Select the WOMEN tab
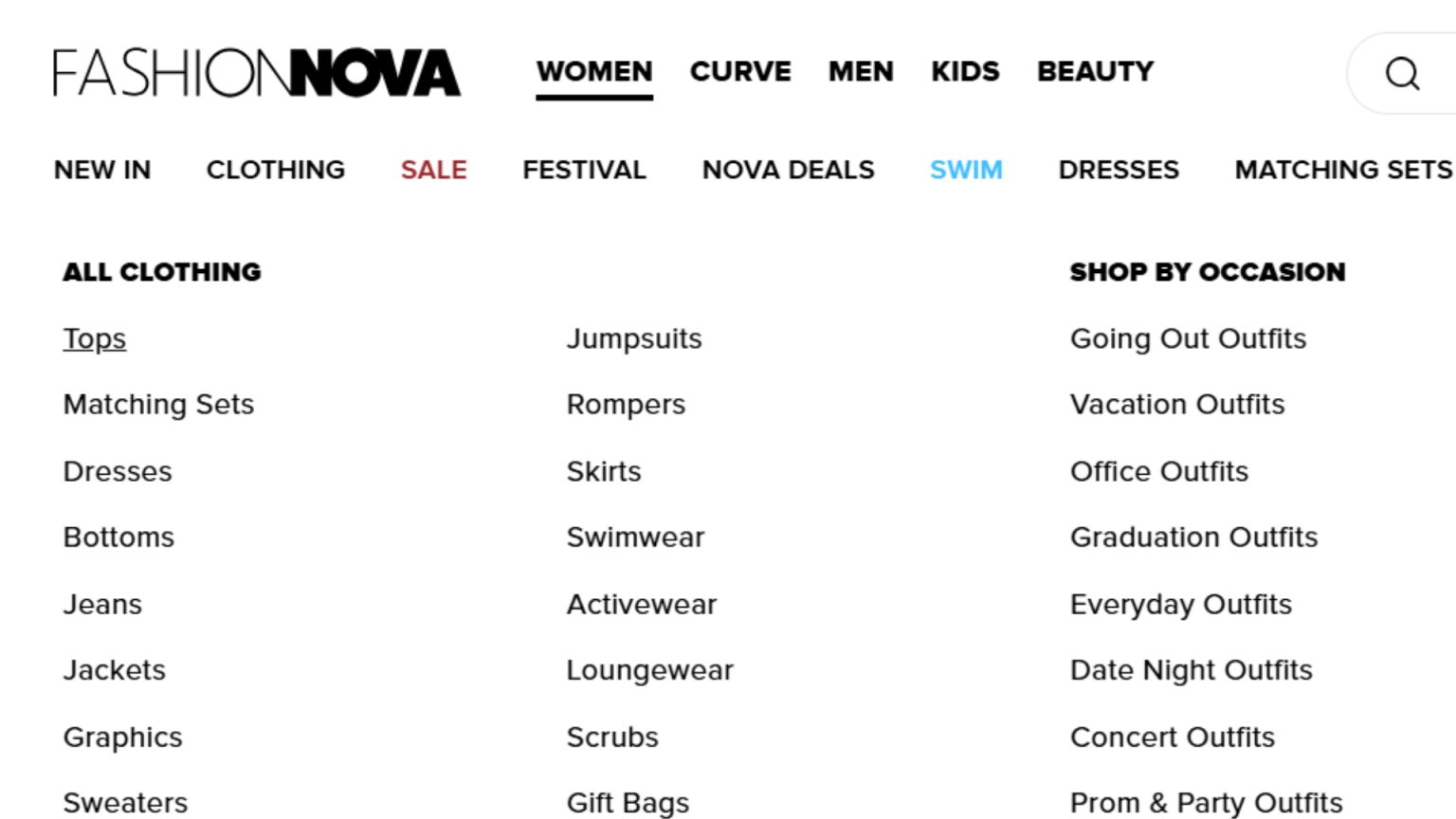The width and height of the screenshot is (1456, 819). point(593,71)
